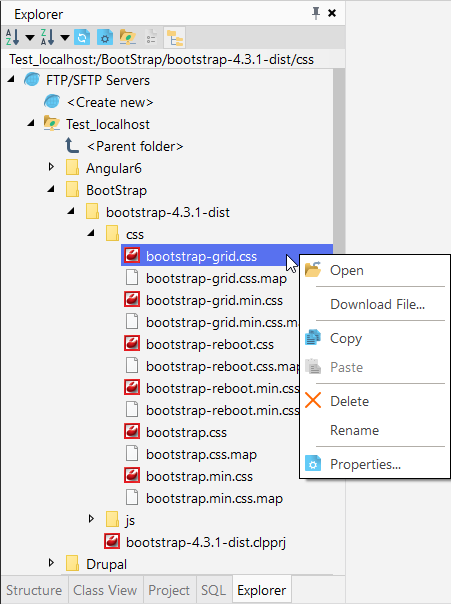Click the bootstrap-grid.css file icon

(x=132, y=255)
